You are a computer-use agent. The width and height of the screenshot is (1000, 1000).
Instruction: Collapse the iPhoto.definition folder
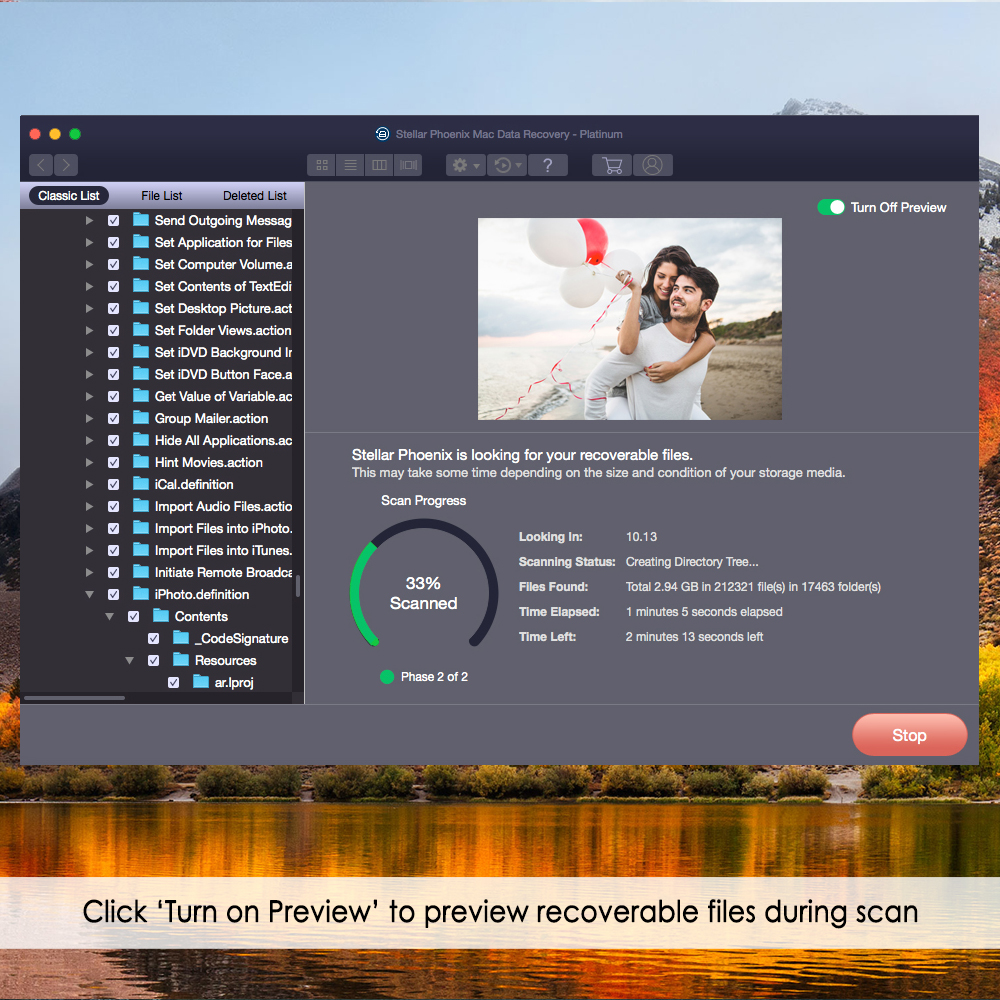(x=89, y=594)
